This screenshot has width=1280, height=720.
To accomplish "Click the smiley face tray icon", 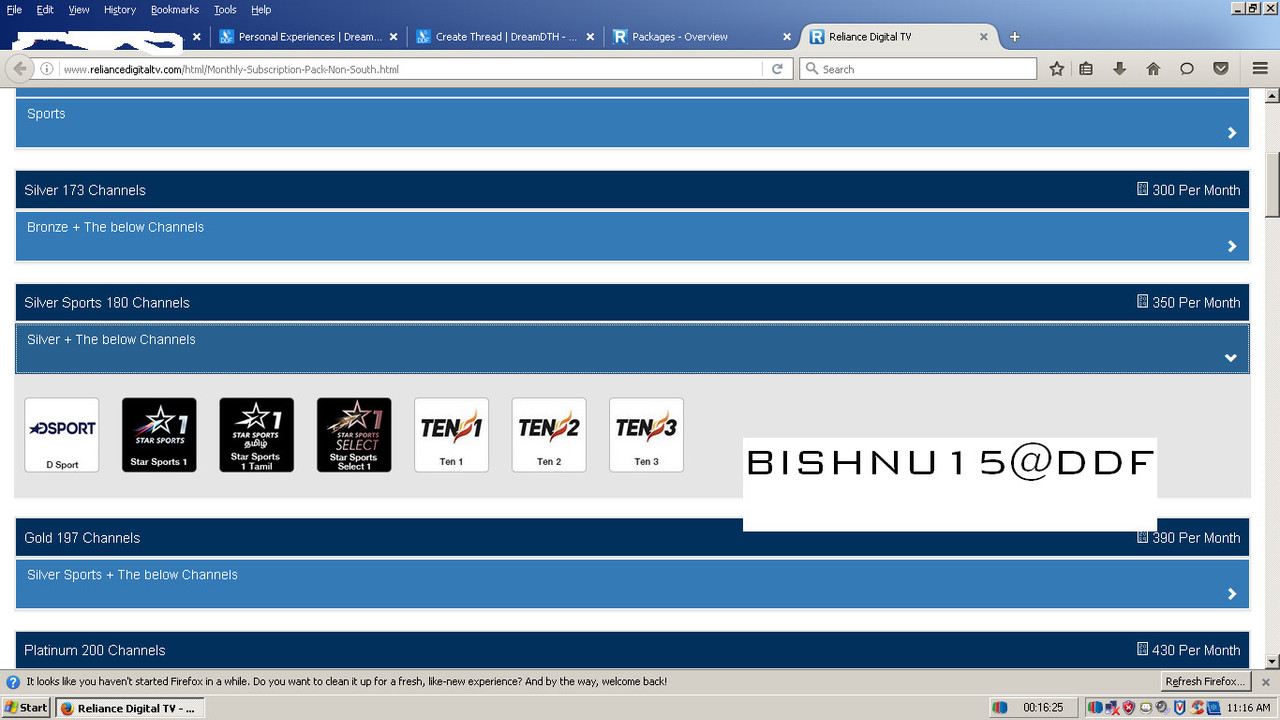I will pos(1146,707).
